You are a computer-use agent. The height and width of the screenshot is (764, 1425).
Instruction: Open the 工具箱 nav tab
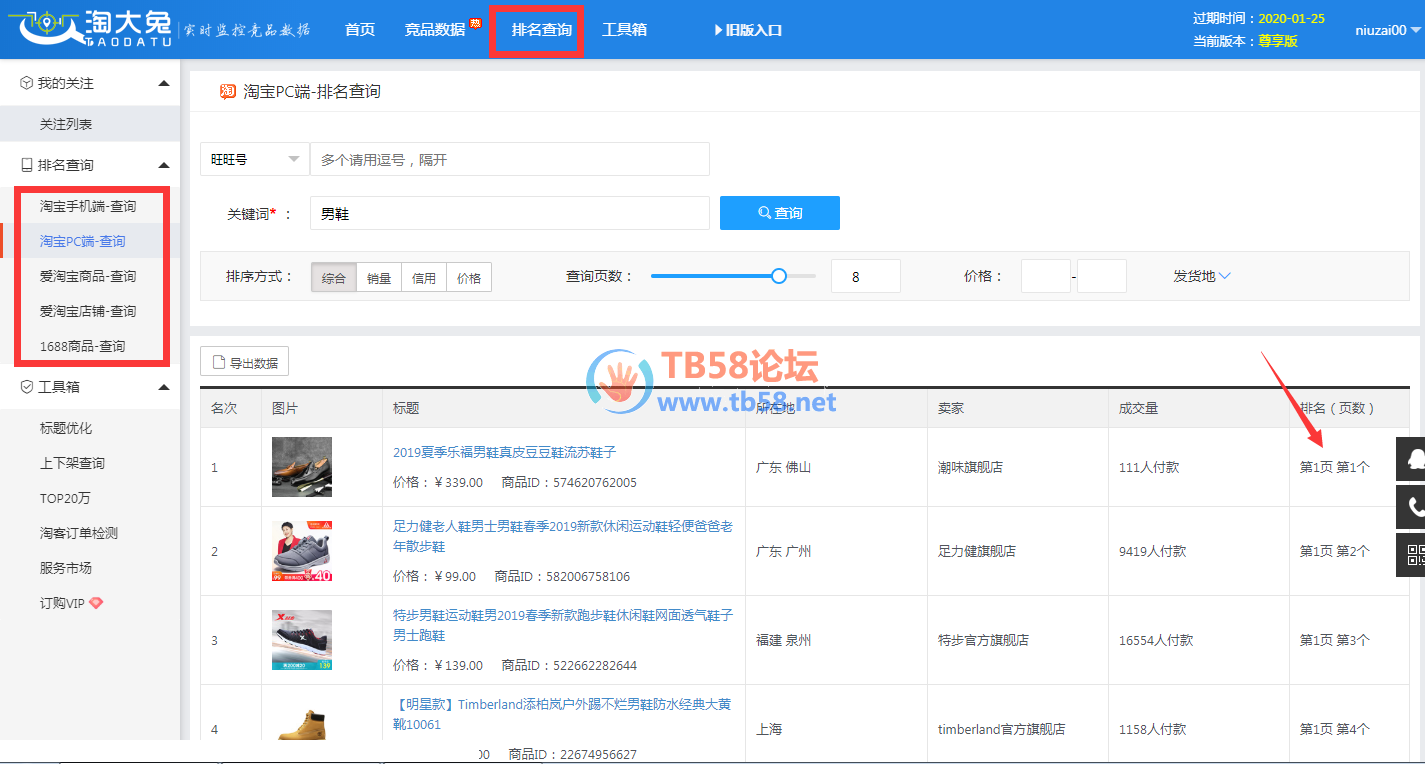click(624, 30)
